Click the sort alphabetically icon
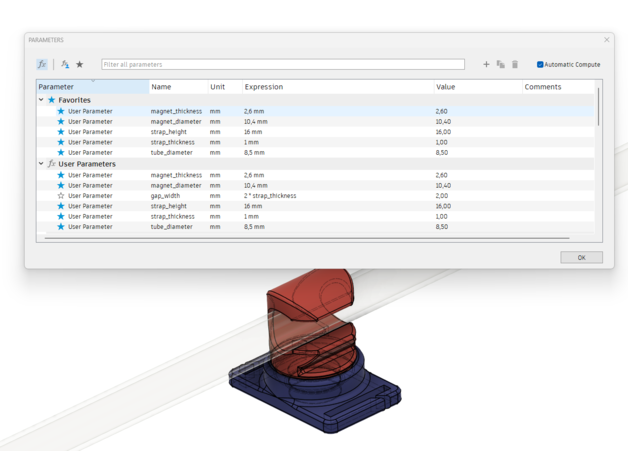The height and width of the screenshot is (472, 628). [x=65, y=65]
